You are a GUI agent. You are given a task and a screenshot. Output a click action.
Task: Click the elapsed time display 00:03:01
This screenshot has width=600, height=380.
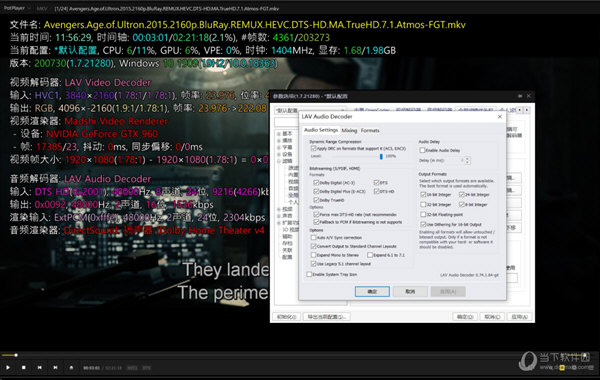coord(91,368)
